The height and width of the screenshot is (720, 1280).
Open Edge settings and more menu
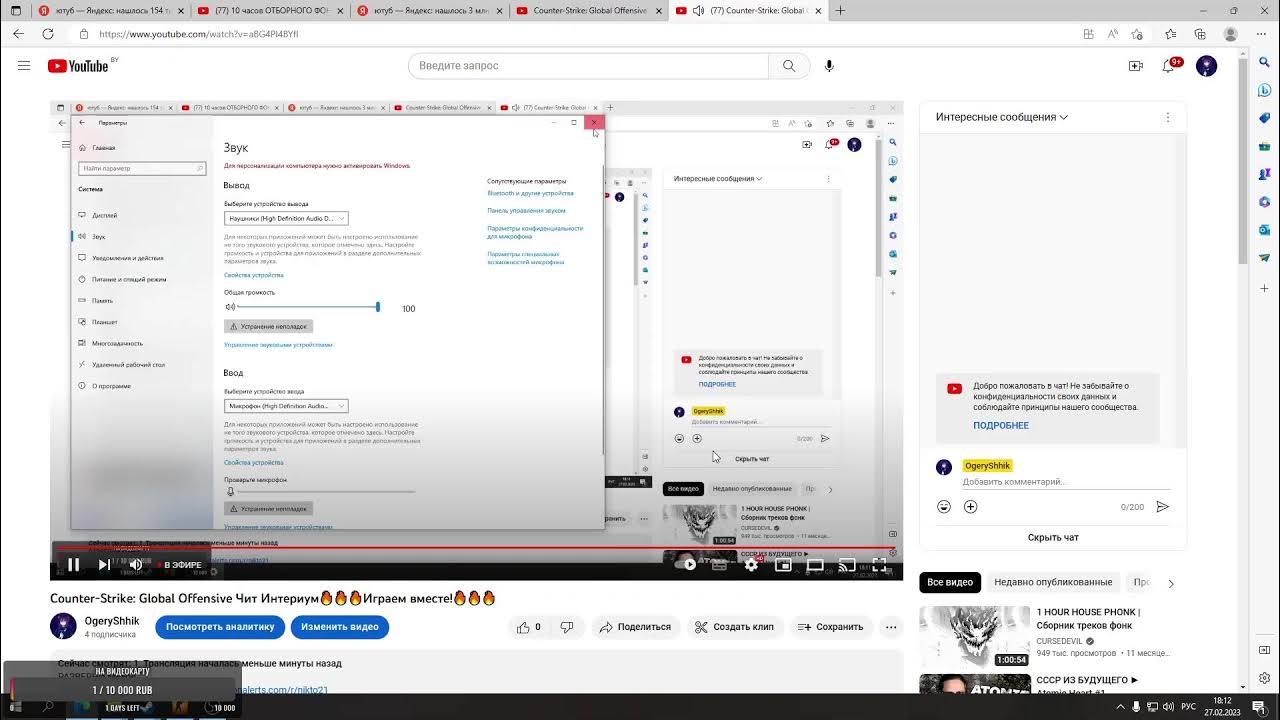pyautogui.click(x=1263, y=34)
